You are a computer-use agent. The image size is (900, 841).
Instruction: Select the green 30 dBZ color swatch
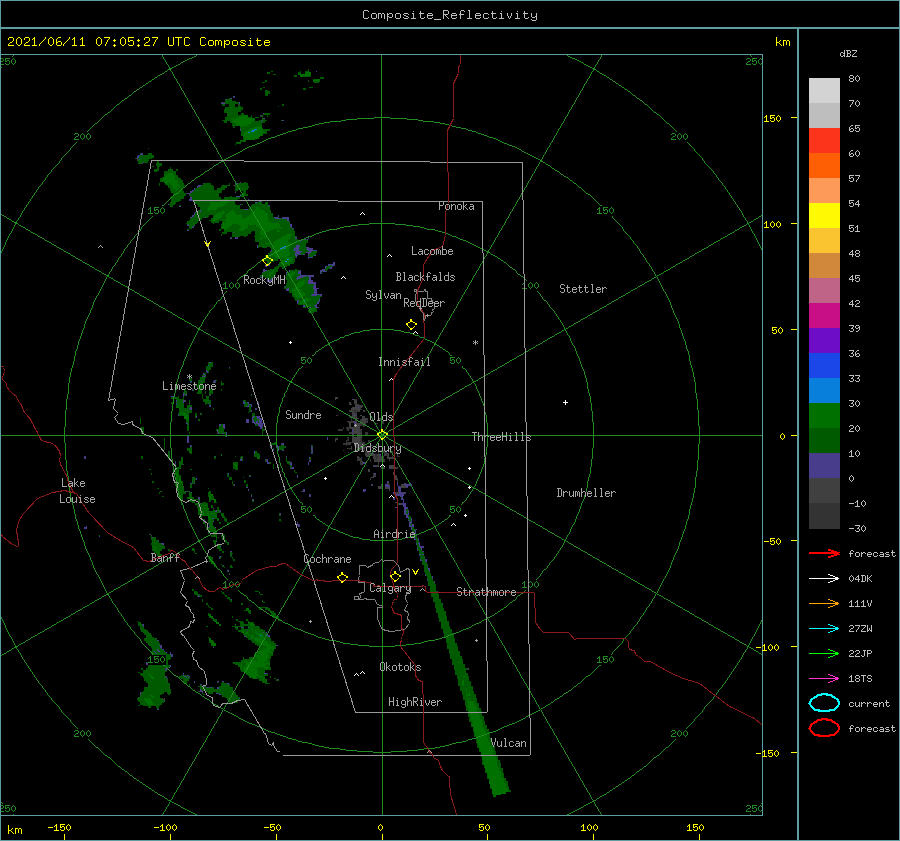824,415
